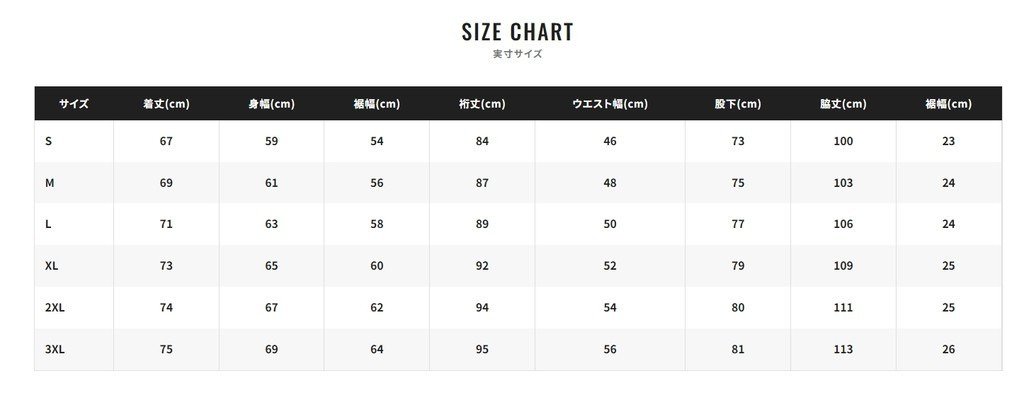Click the 股下(cm) column header
Screen dimensions: 1024x400
click(738, 104)
